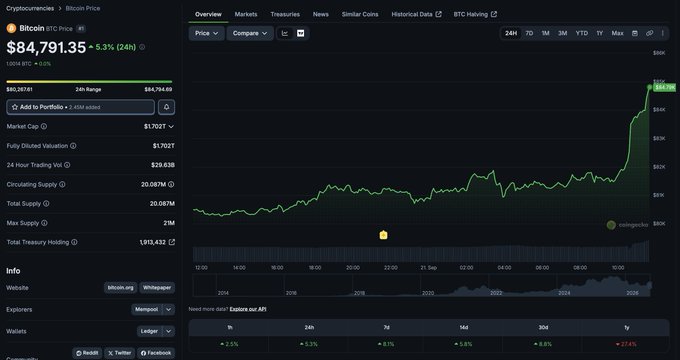Expand the Market Cap value chevron

(171, 127)
